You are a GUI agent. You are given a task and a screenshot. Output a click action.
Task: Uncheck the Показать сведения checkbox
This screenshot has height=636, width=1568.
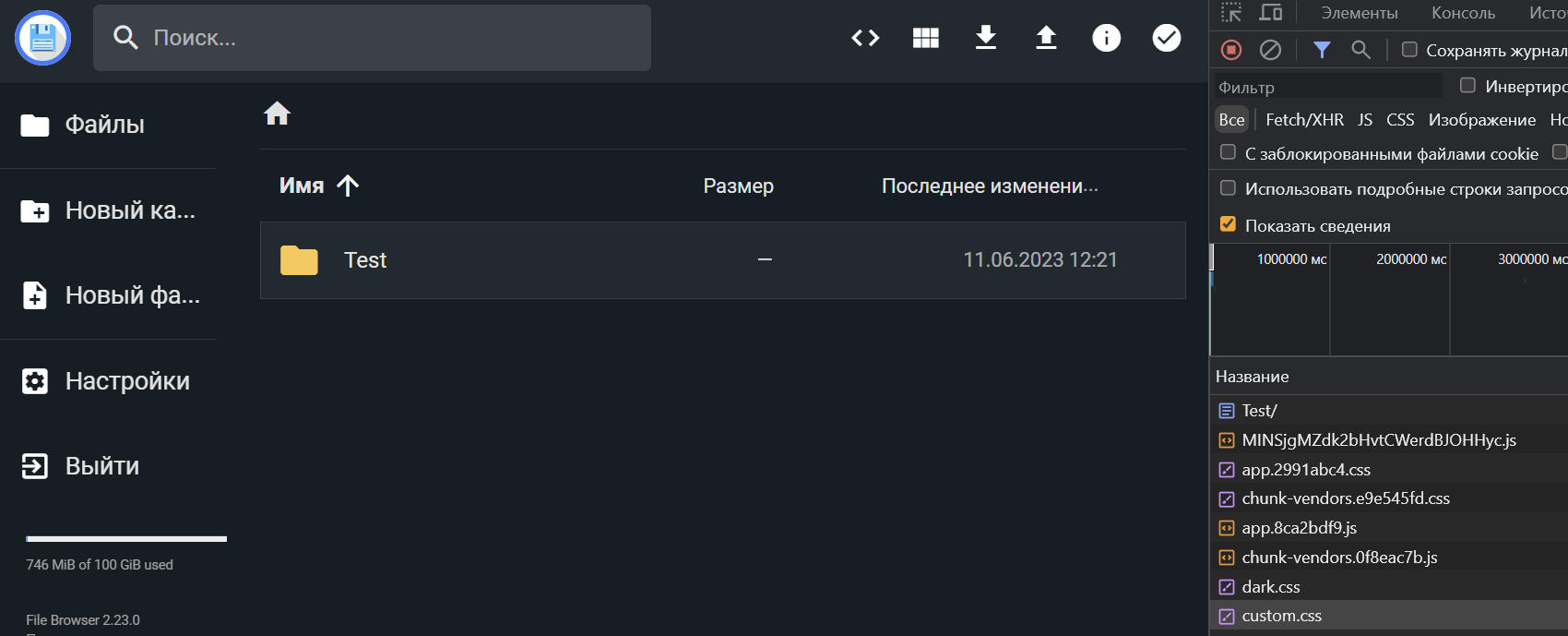point(1228,223)
